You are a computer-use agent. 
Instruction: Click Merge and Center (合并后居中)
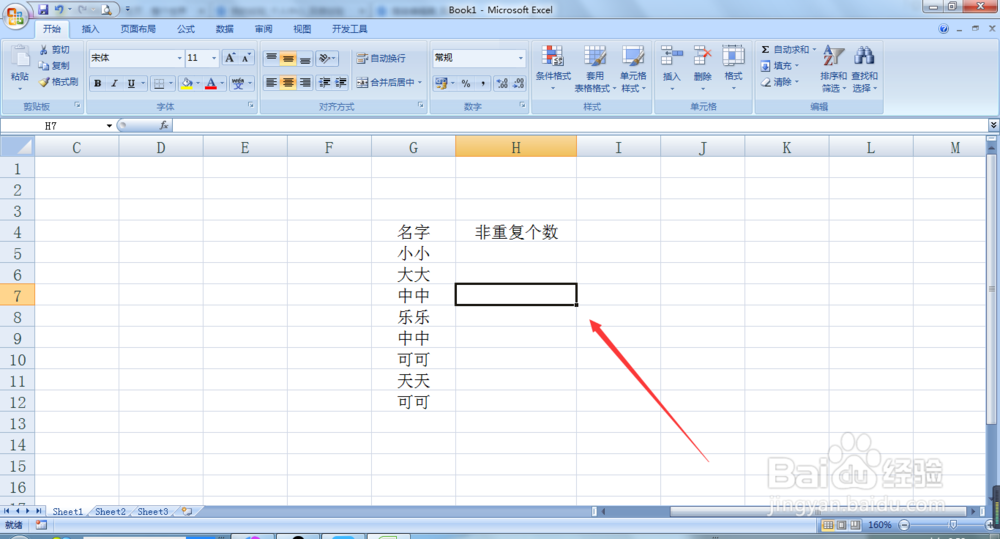coord(388,82)
